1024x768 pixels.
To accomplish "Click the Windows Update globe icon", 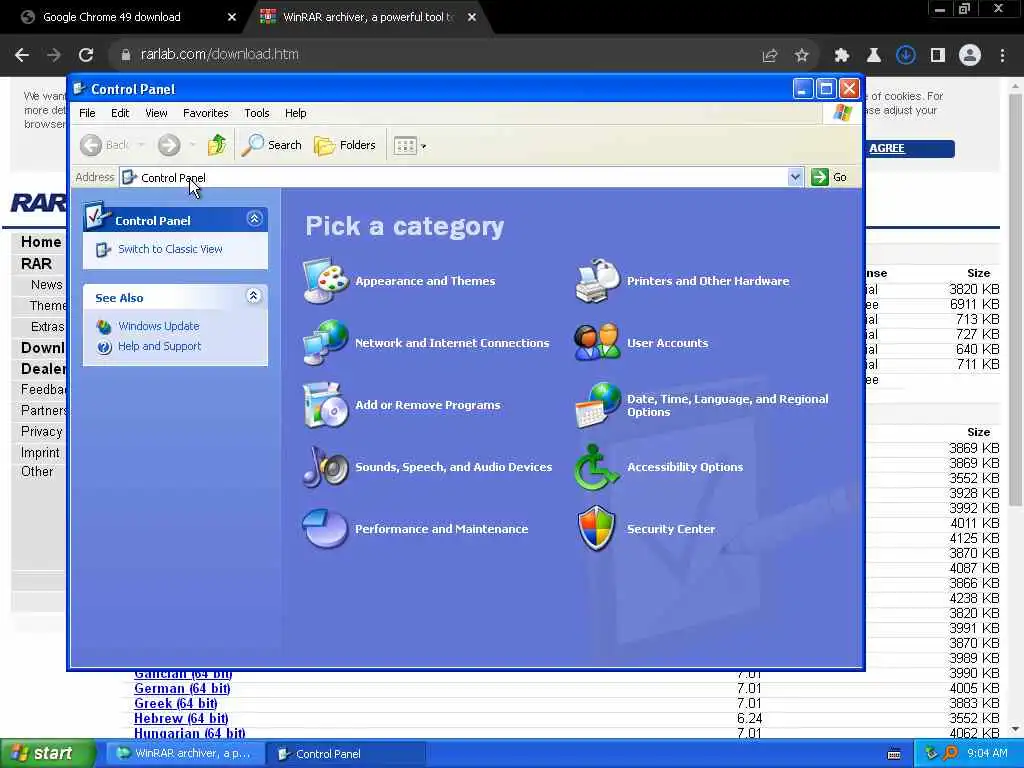I will pos(104,326).
